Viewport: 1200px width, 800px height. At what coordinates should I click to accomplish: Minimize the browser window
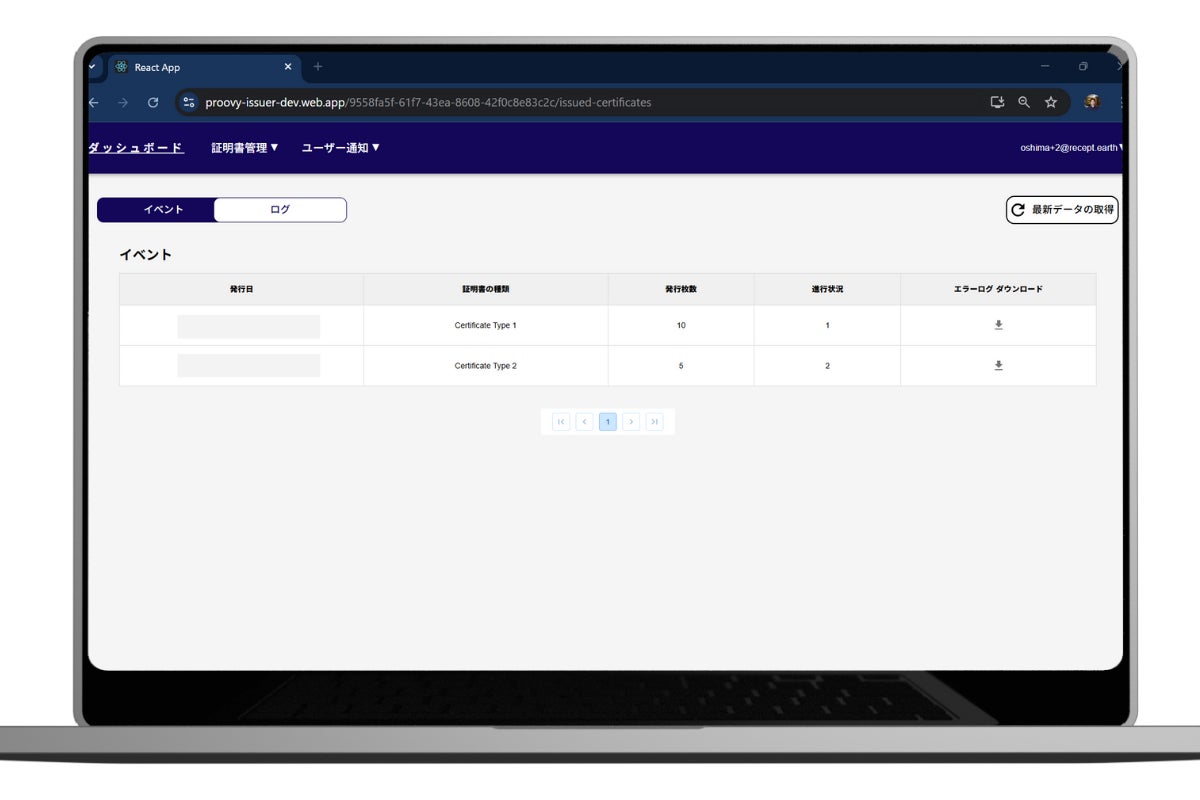(1045, 67)
